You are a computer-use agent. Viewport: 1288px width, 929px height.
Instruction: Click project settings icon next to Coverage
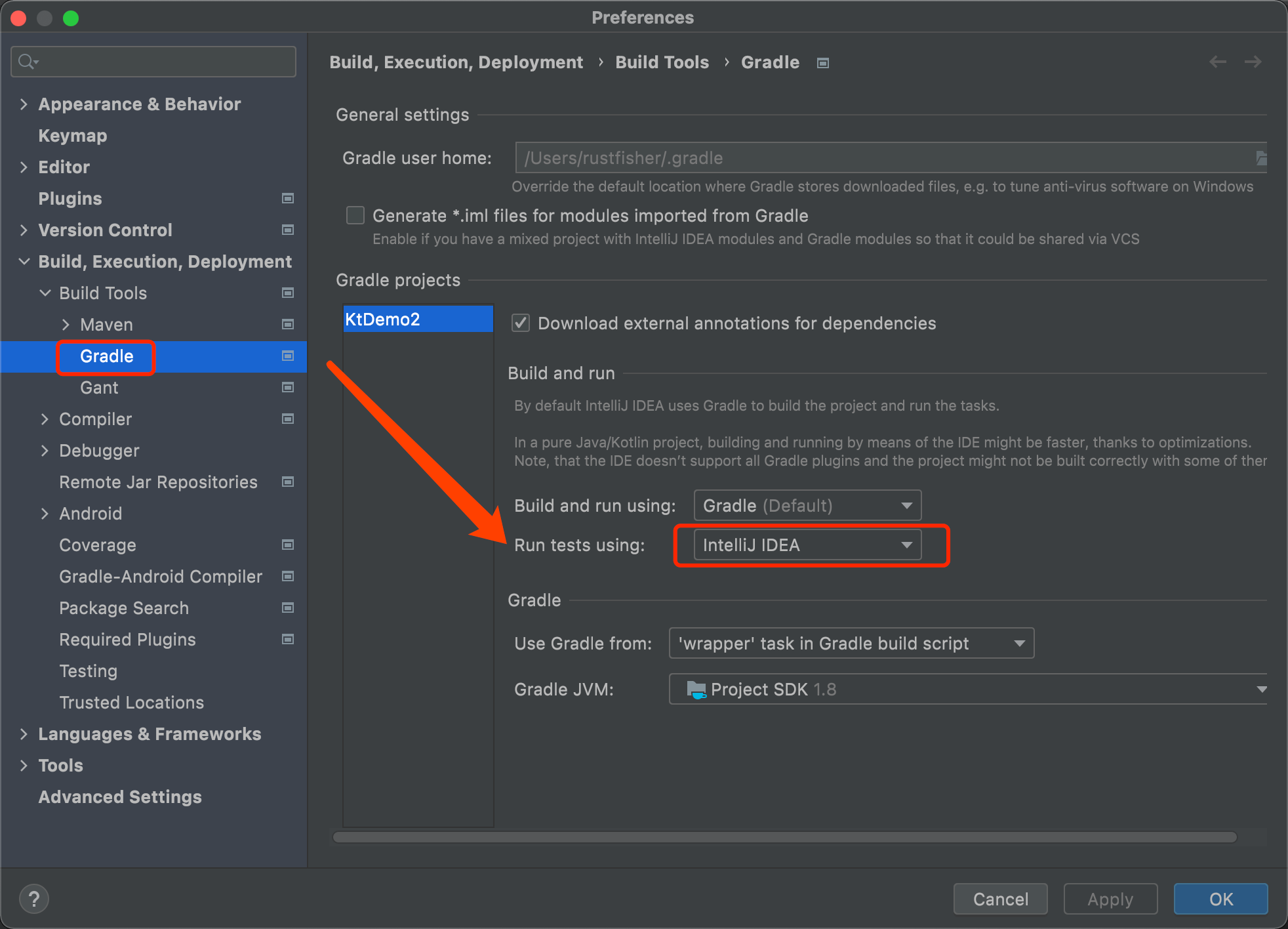tap(287, 545)
